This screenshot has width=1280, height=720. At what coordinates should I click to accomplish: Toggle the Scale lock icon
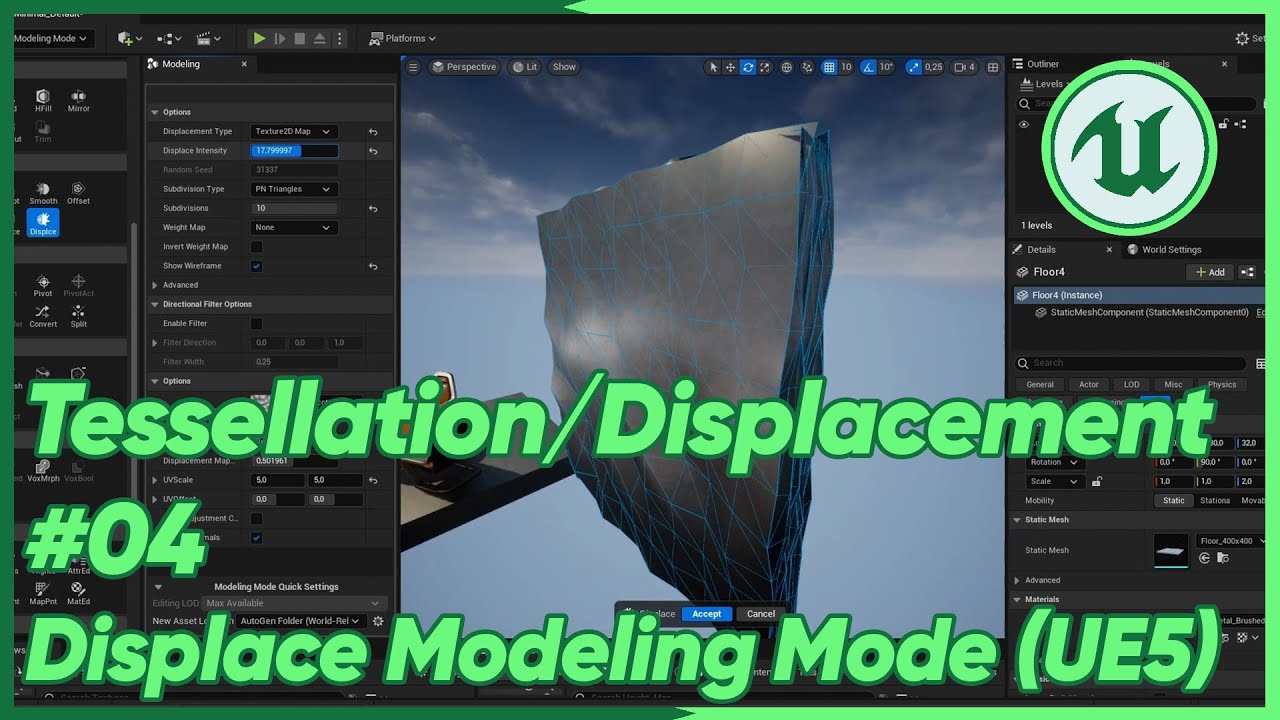1097,481
